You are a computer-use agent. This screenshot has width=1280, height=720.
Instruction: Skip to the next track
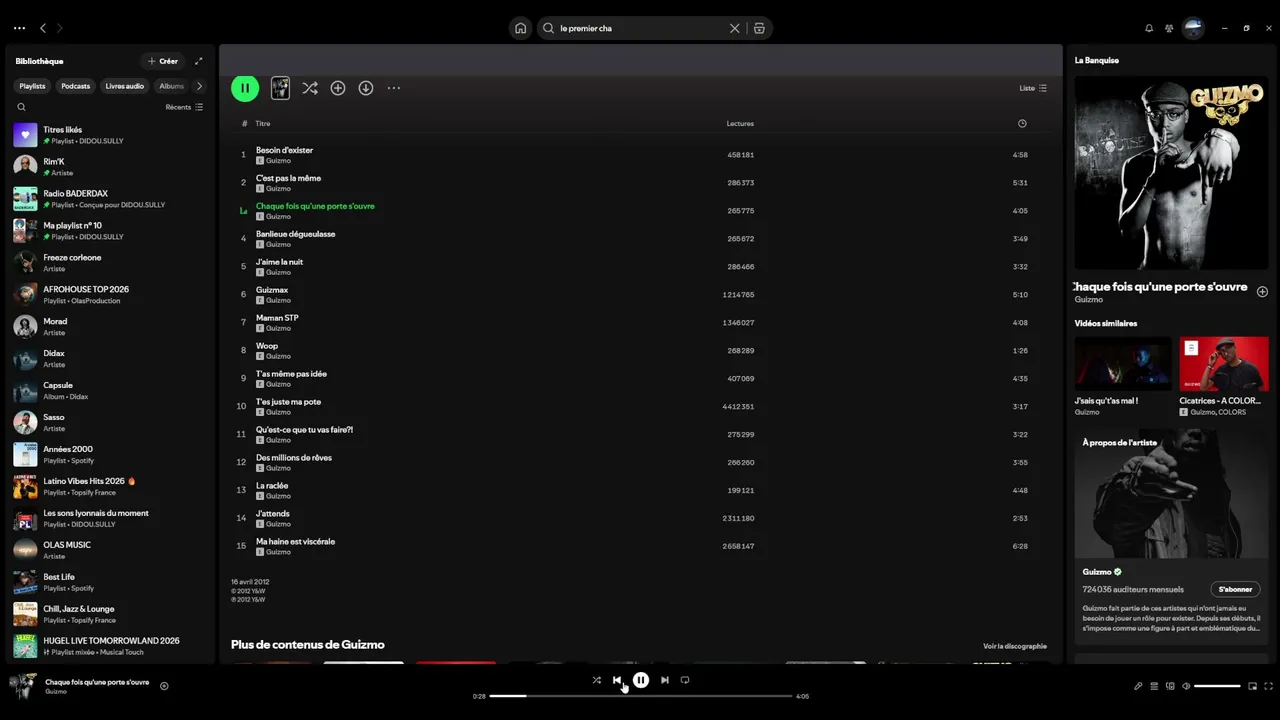tap(665, 680)
